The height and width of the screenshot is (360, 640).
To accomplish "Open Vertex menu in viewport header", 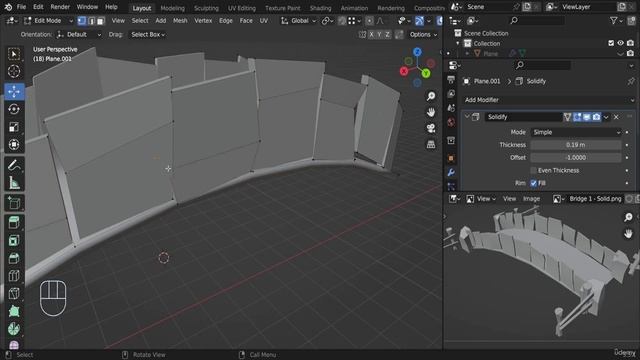I will [x=203, y=20].
